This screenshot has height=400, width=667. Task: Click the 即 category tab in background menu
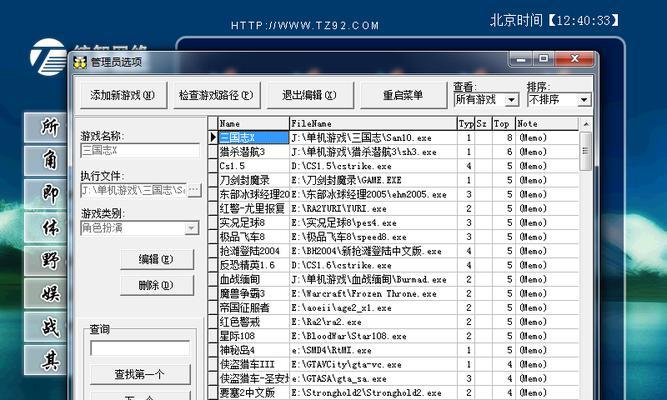point(46,194)
